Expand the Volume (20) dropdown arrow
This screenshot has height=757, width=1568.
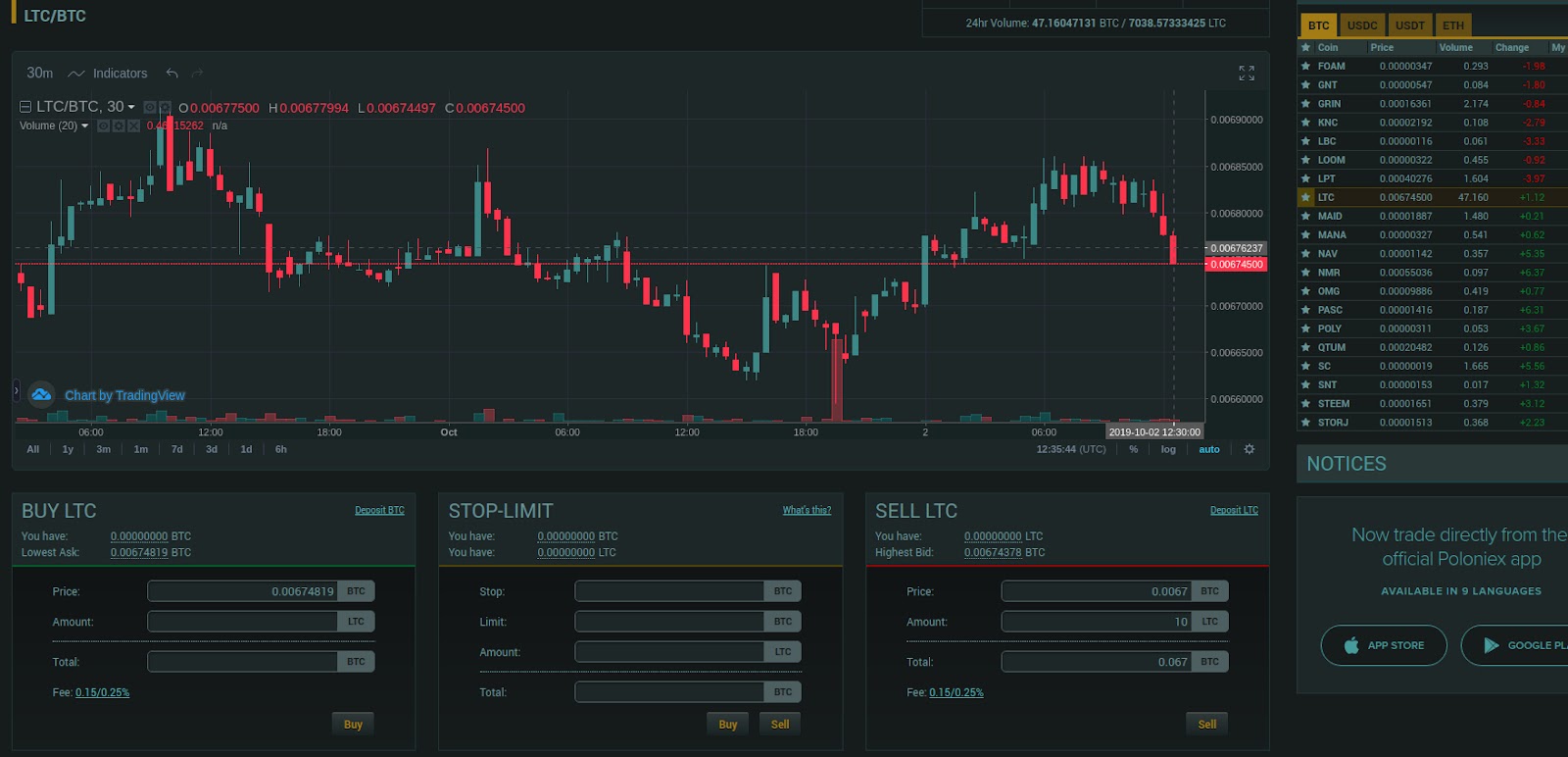tap(84, 126)
